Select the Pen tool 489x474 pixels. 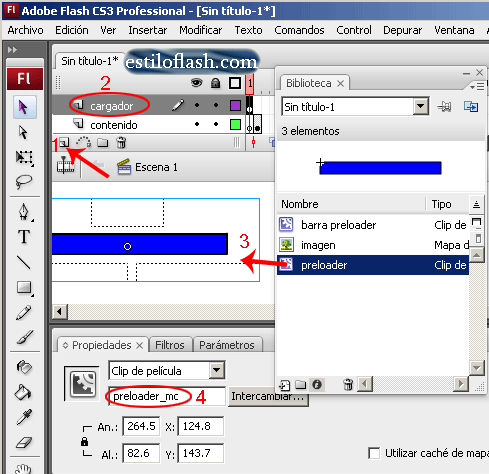point(24,212)
